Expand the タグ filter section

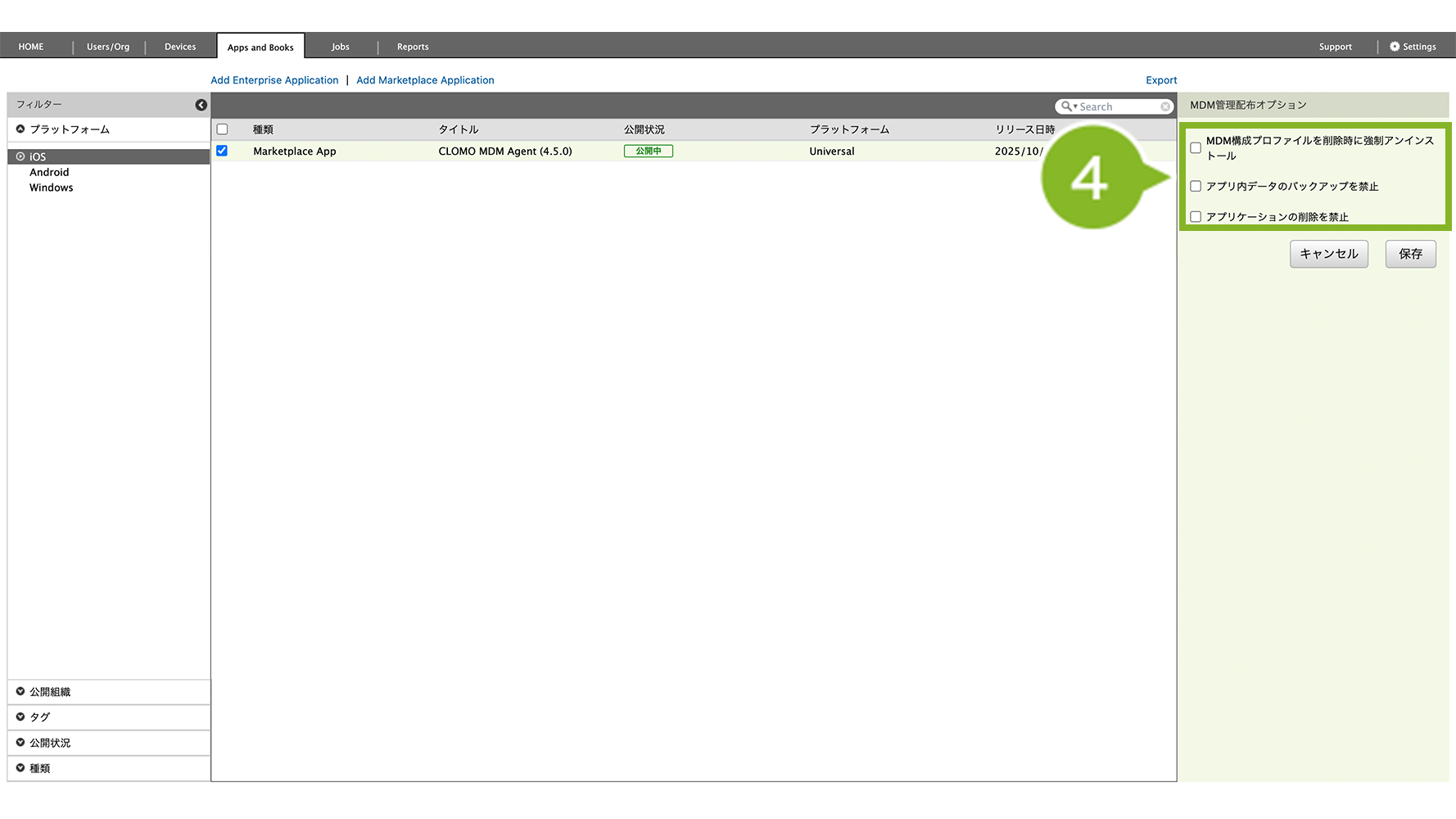20,717
